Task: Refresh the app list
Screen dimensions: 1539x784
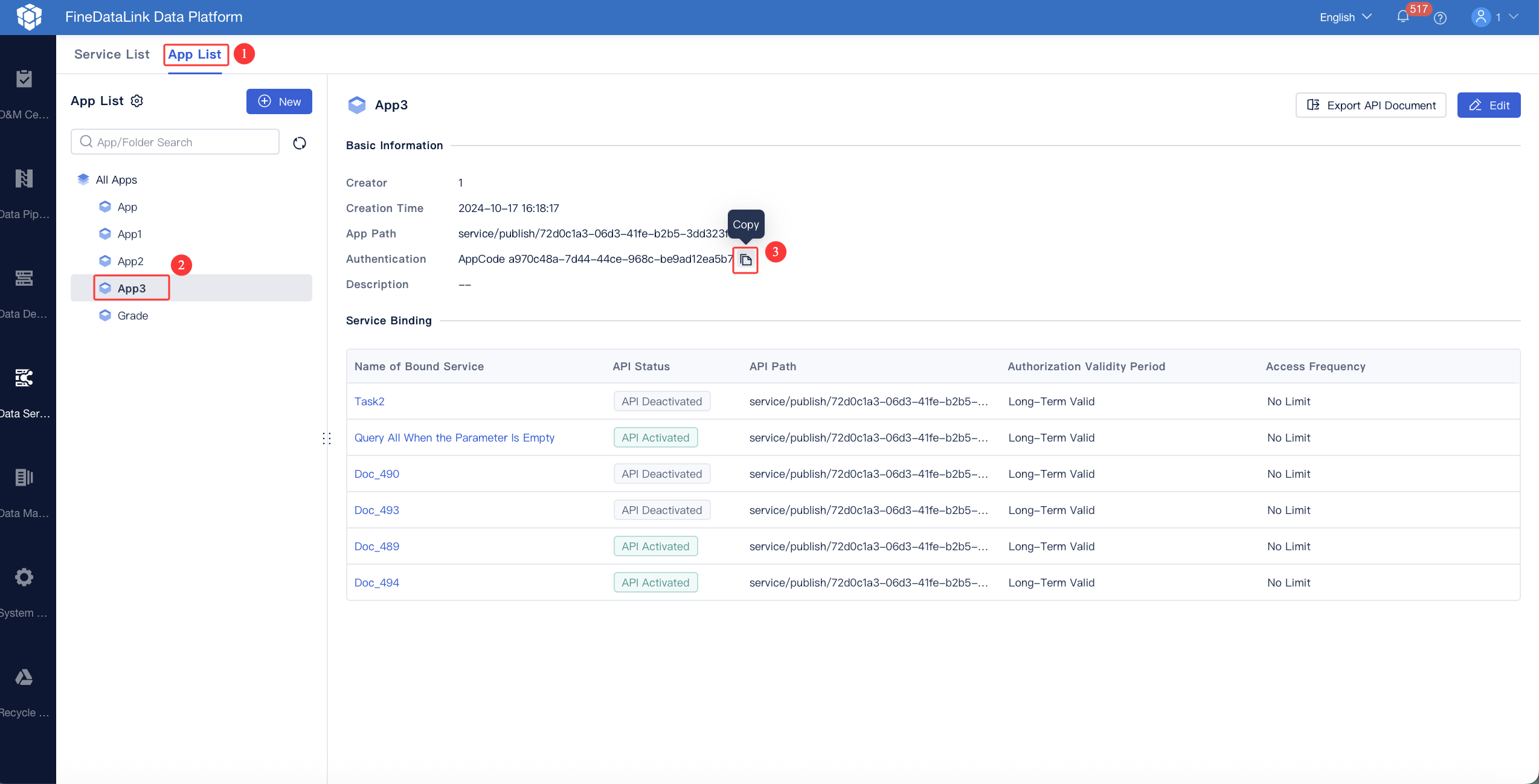Action: [300, 143]
